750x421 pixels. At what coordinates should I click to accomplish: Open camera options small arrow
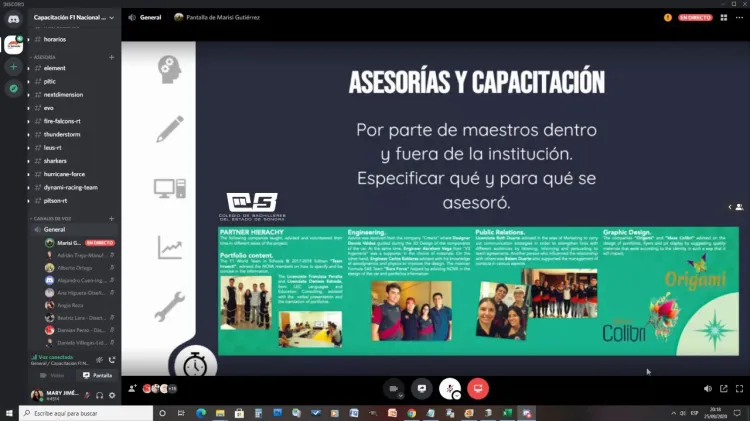click(400, 396)
